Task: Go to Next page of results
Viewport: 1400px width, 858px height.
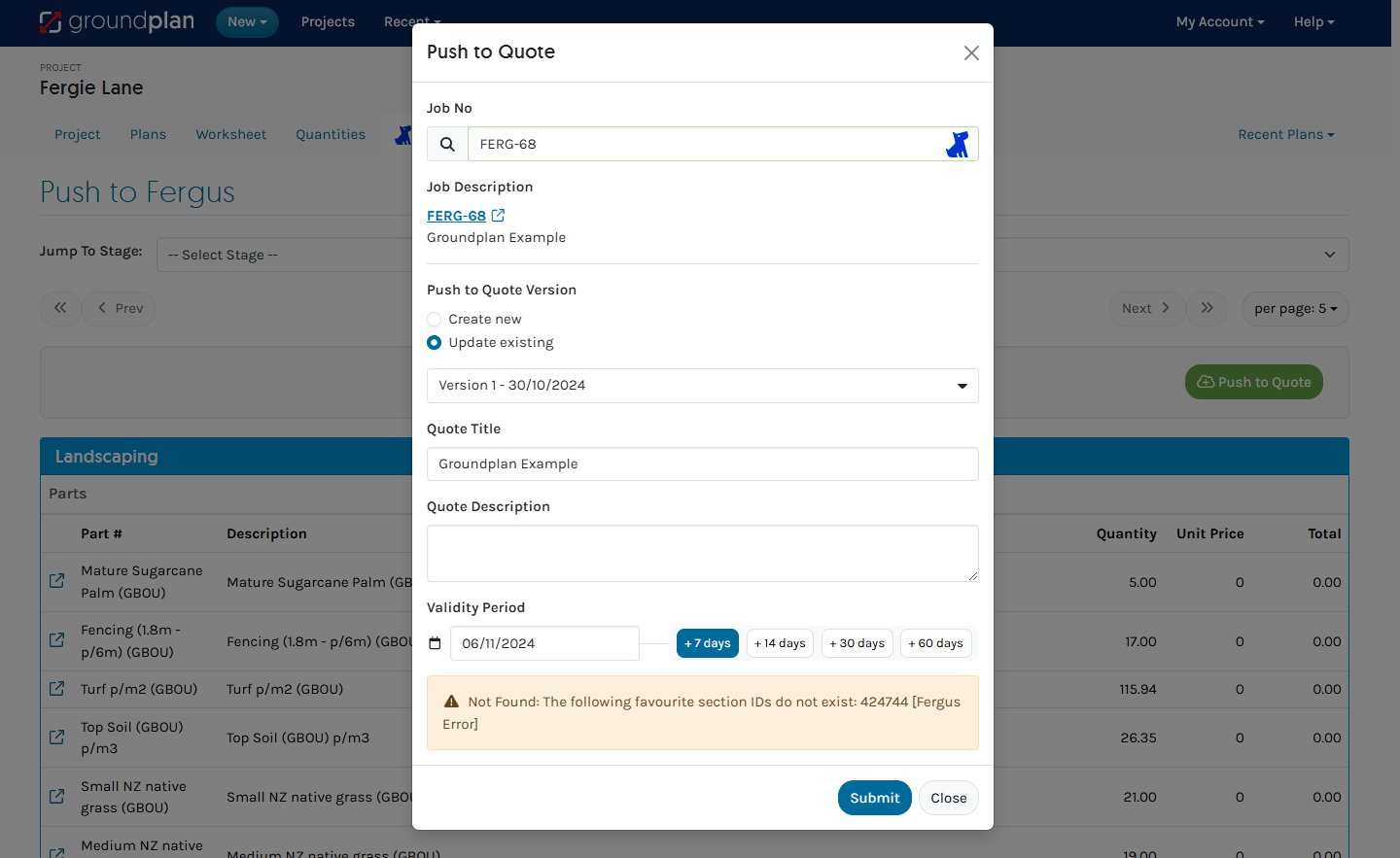Action: (1147, 308)
